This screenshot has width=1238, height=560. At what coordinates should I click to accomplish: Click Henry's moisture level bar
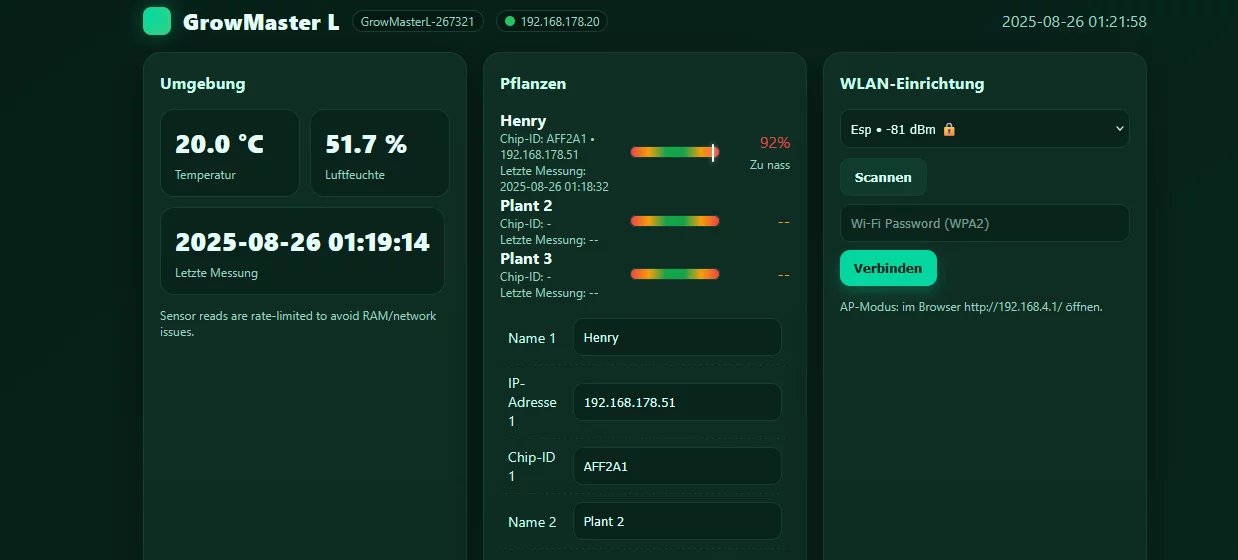pyautogui.click(x=674, y=152)
